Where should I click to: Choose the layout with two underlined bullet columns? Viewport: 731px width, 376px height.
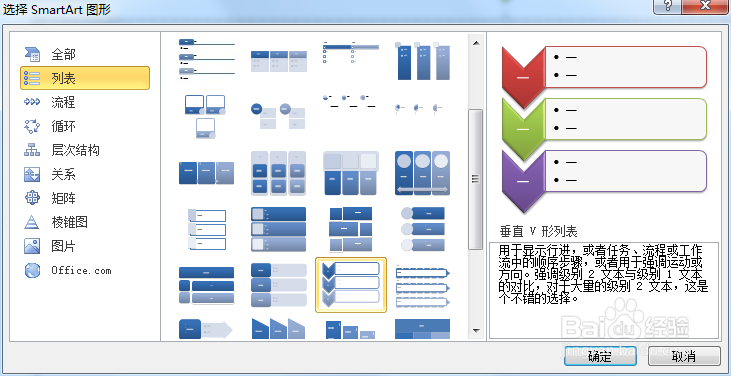[x=351, y=52]
